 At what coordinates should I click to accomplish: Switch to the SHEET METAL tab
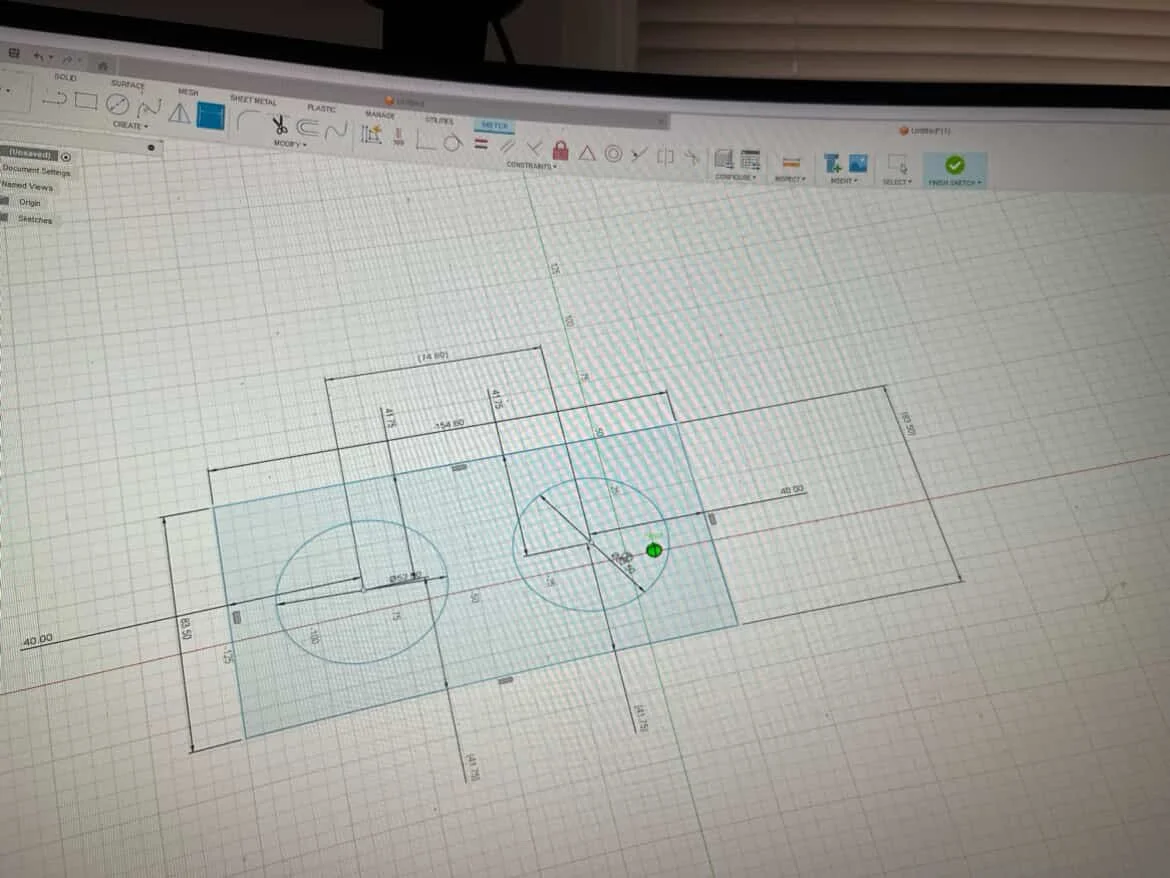pos(253,99)
